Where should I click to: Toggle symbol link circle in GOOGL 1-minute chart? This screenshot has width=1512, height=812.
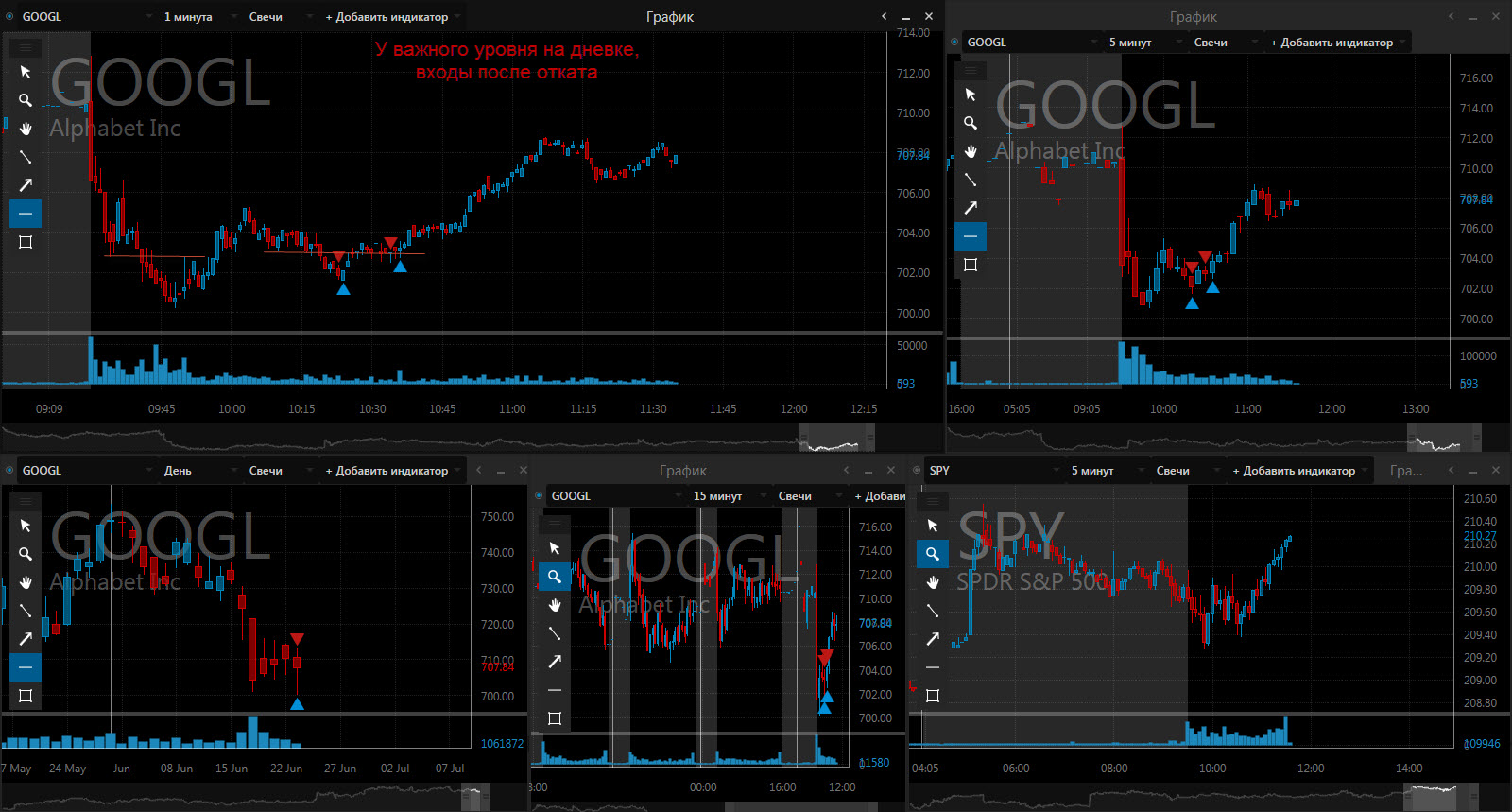tap(9, 16)
